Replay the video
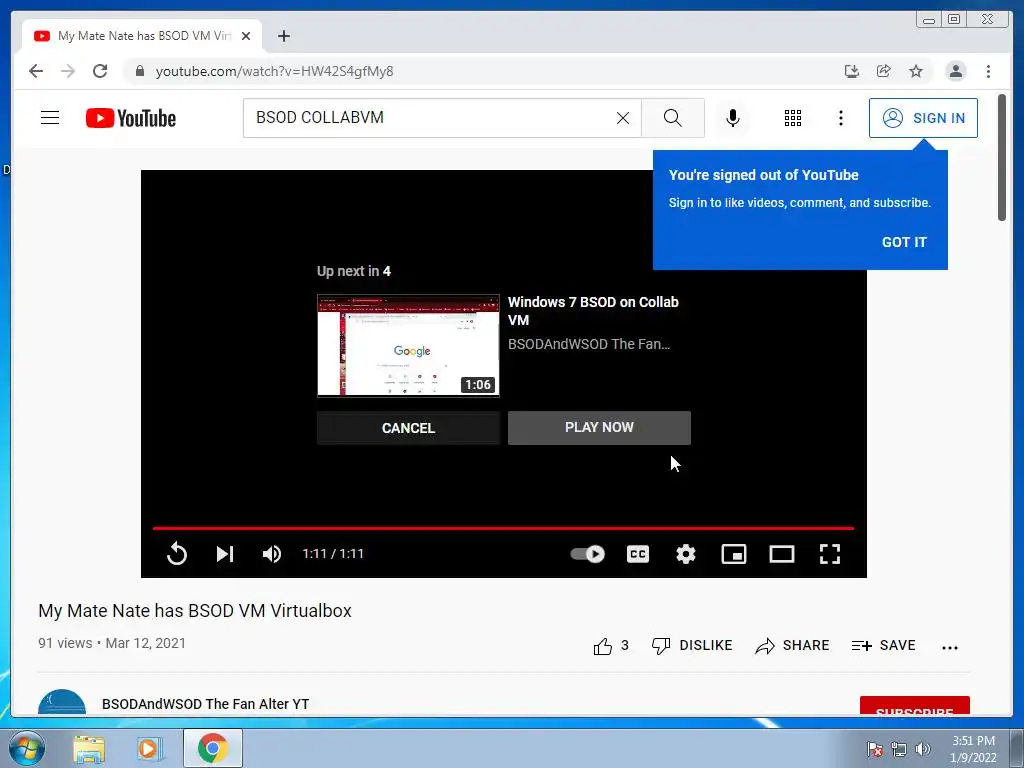 click(x=177, y=554)
